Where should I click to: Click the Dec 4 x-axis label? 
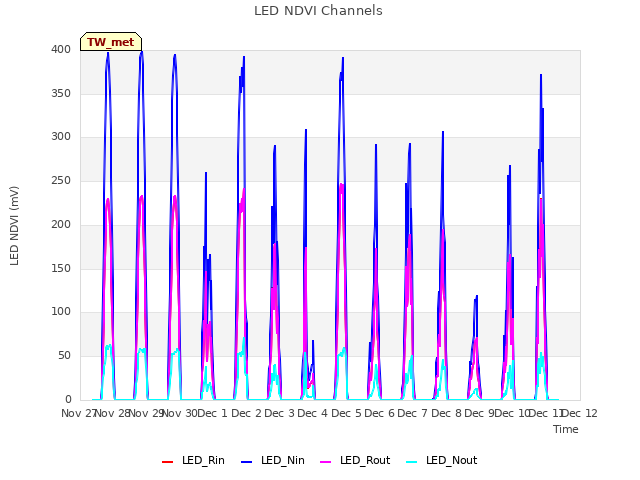pos(313,413)
